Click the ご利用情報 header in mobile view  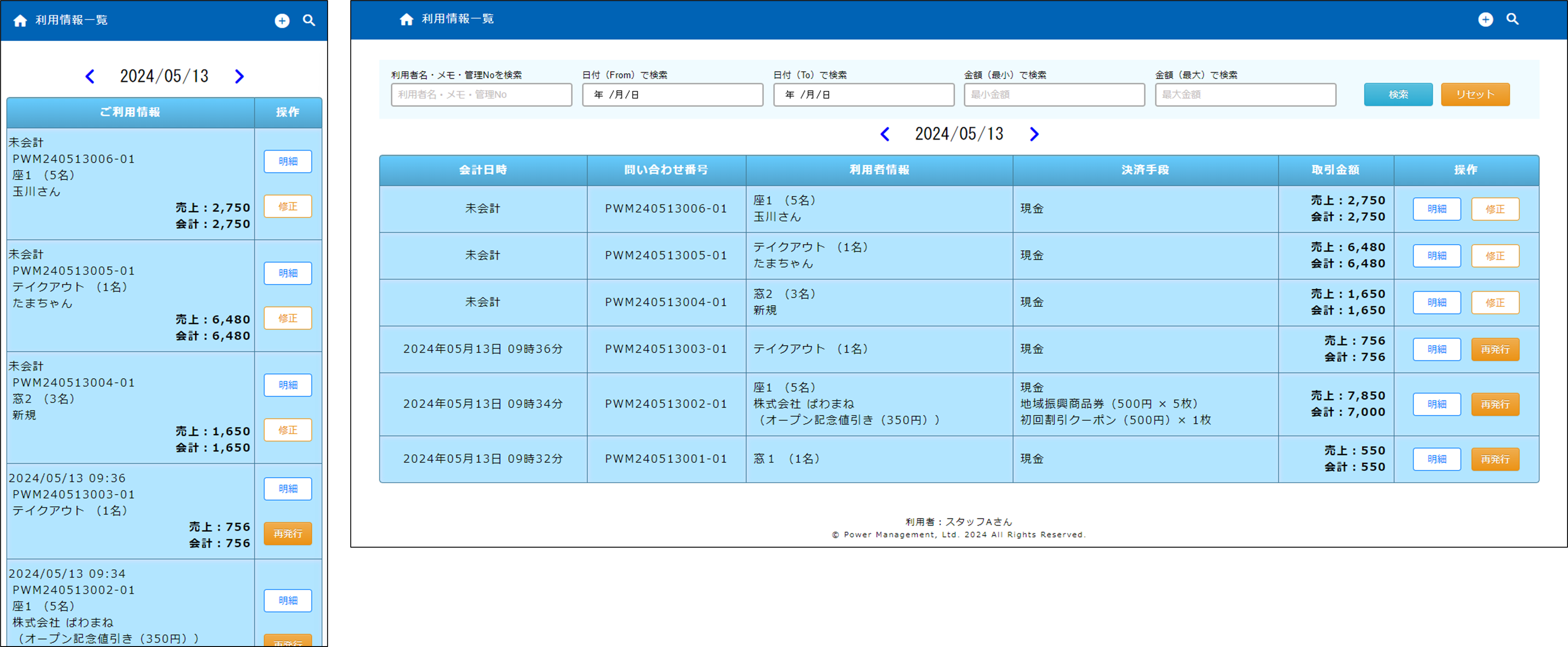tap(130, 113)
